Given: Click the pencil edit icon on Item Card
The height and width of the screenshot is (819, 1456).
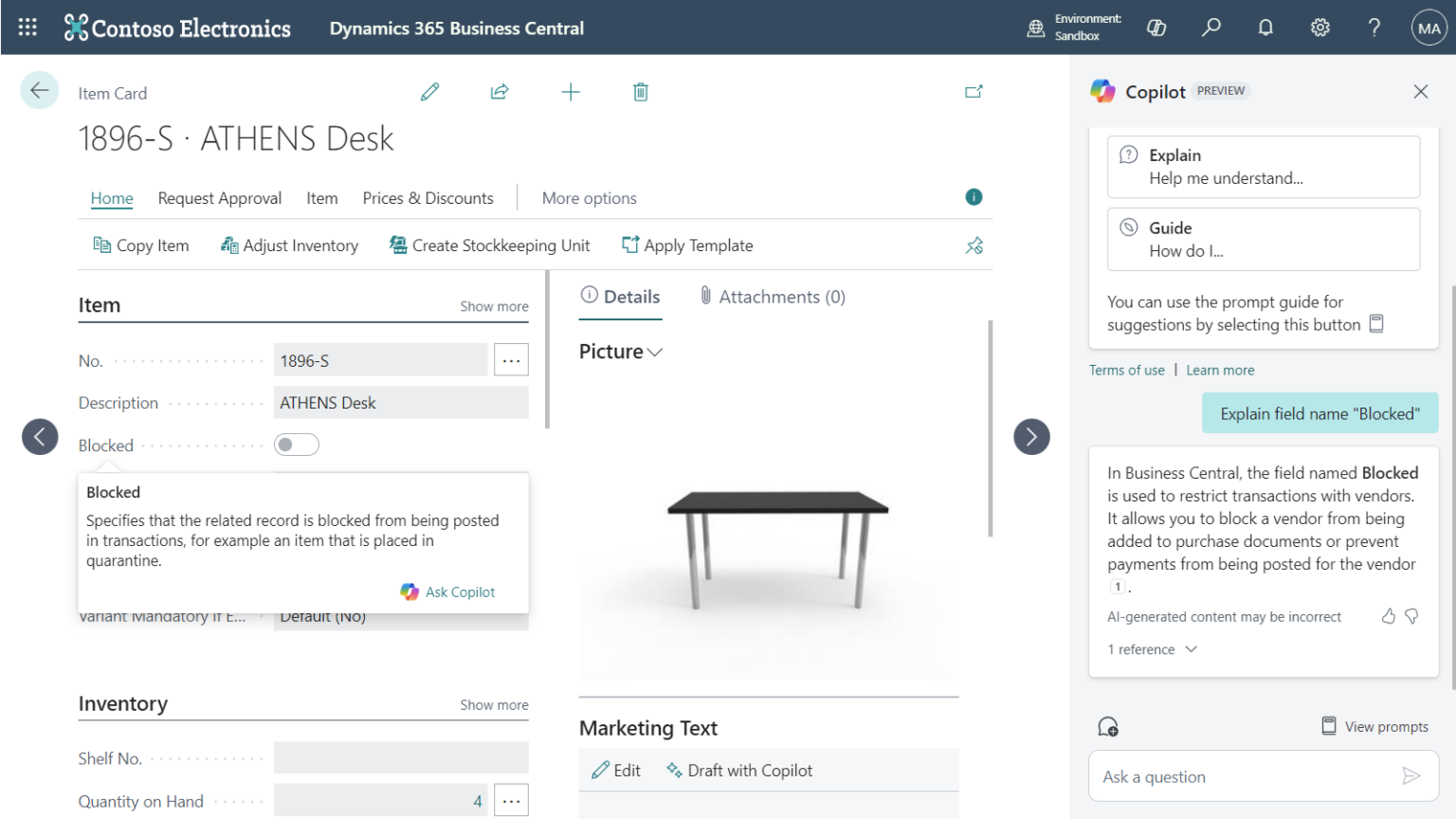Looking at the screenshot, I should [x=429, y=92].
